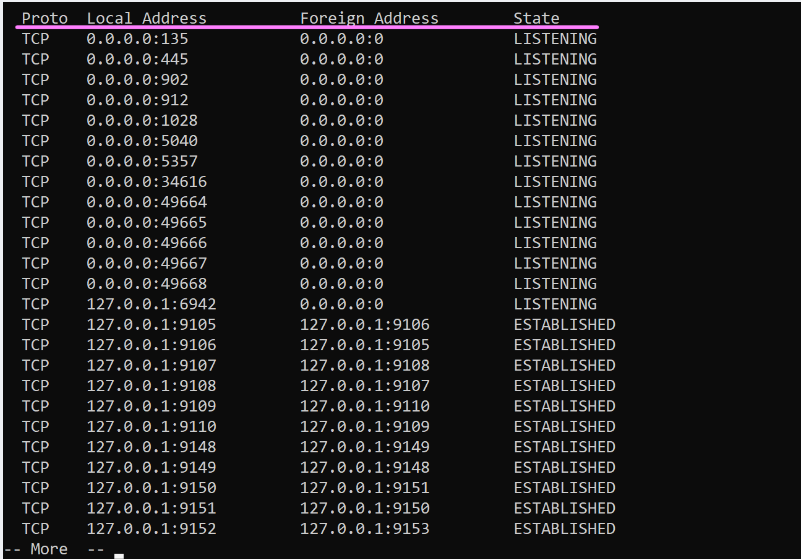
Task: Select local address 0.0.0.0:49664
Action: (147, 202)
